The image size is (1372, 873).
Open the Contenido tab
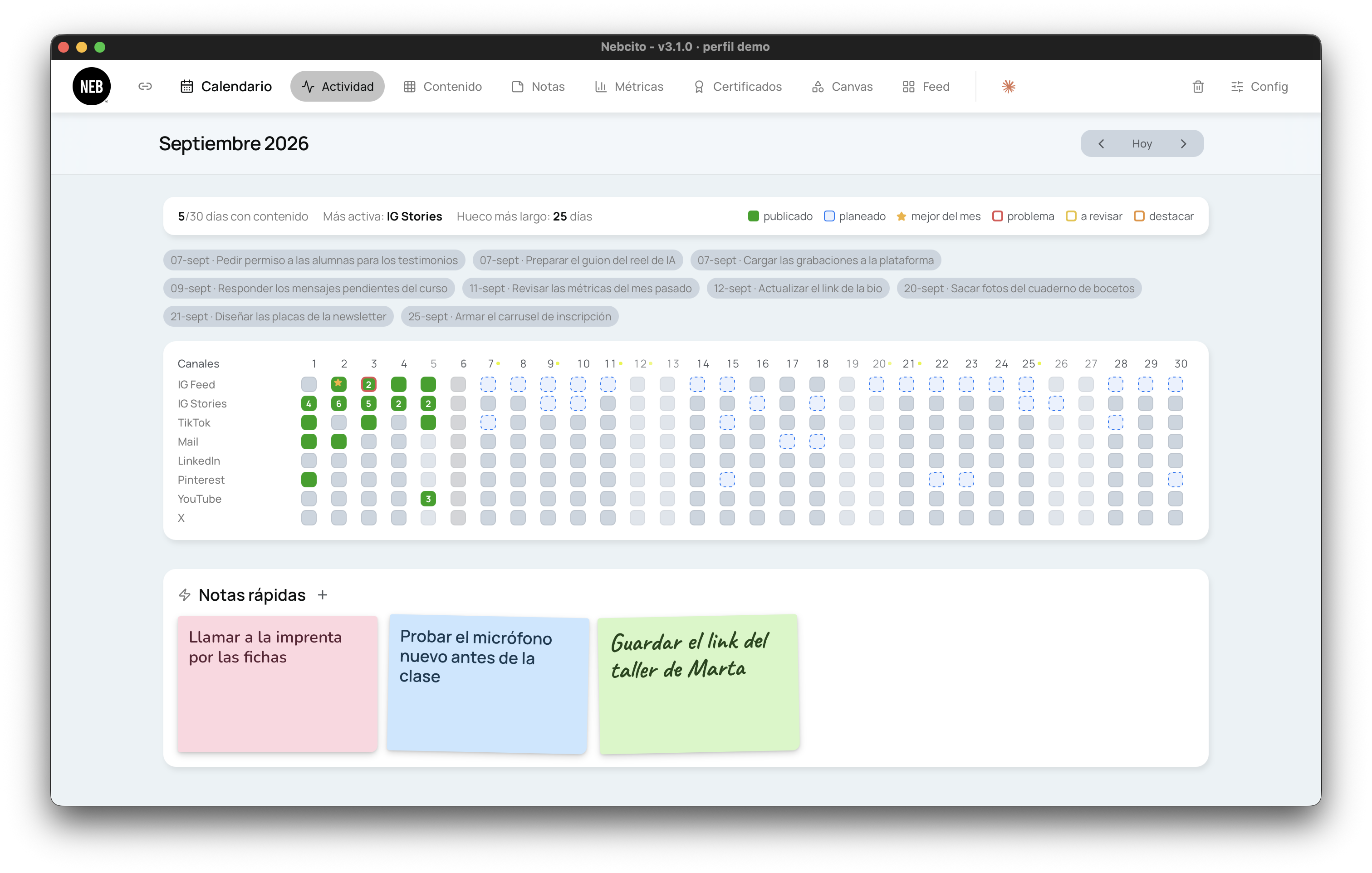click(x=443, y=86)
